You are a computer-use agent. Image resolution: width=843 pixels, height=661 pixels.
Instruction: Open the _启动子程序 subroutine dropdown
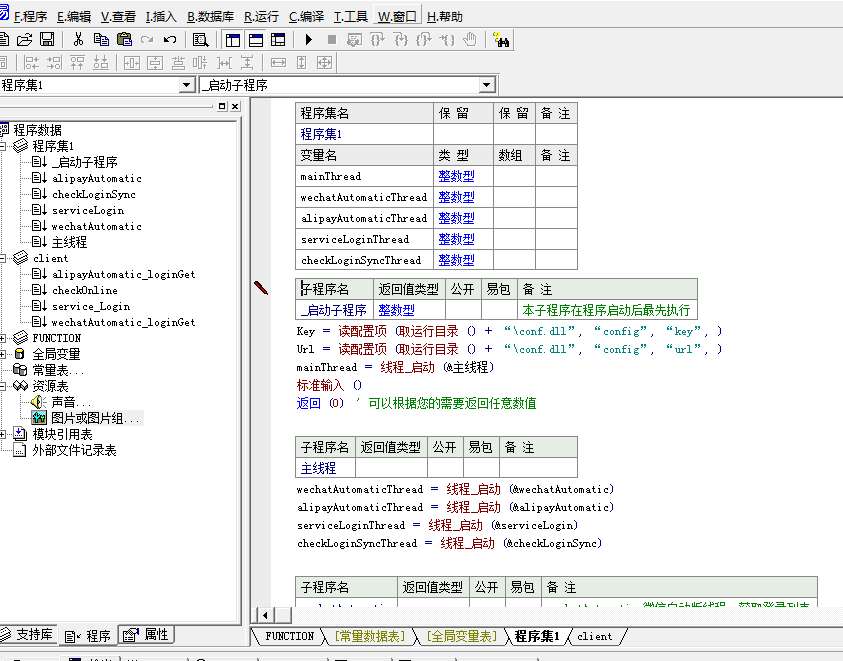pyautogui.click(x=486, y=86)
